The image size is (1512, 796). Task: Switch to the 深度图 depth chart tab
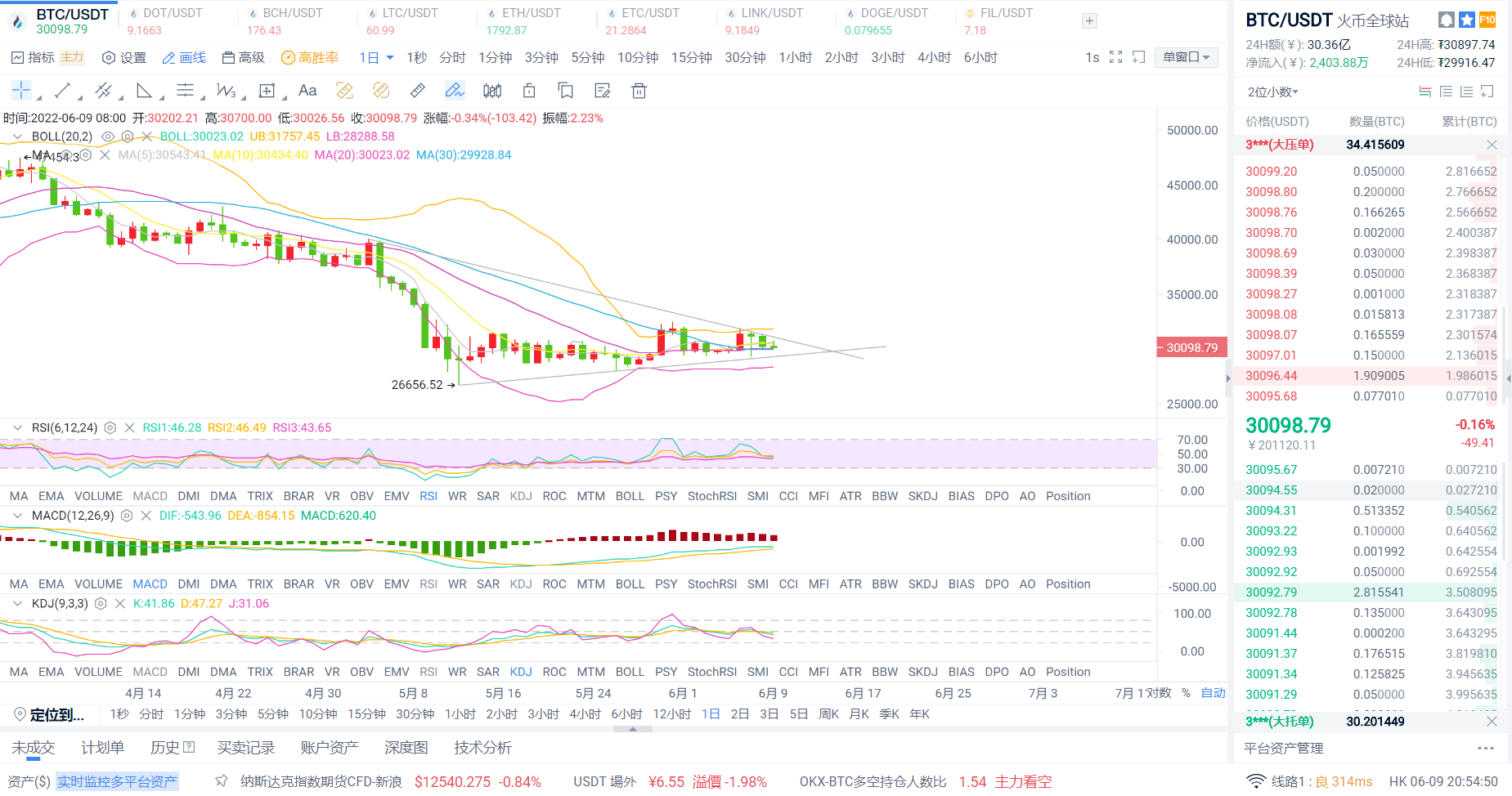click(x=406, y=748)
